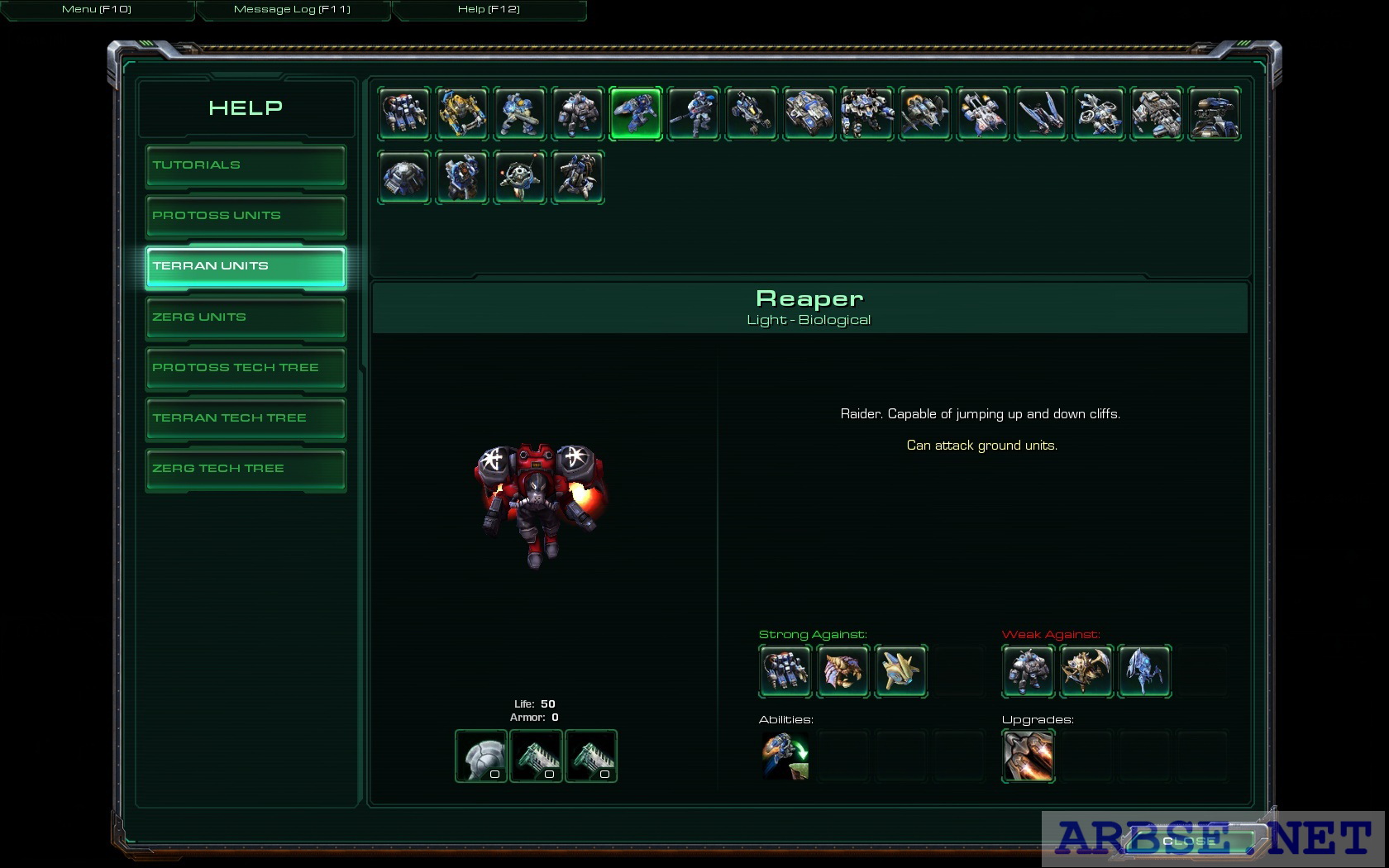Click SCV icon under Strong Against
1389x868 pixels.
click(785, 671)
